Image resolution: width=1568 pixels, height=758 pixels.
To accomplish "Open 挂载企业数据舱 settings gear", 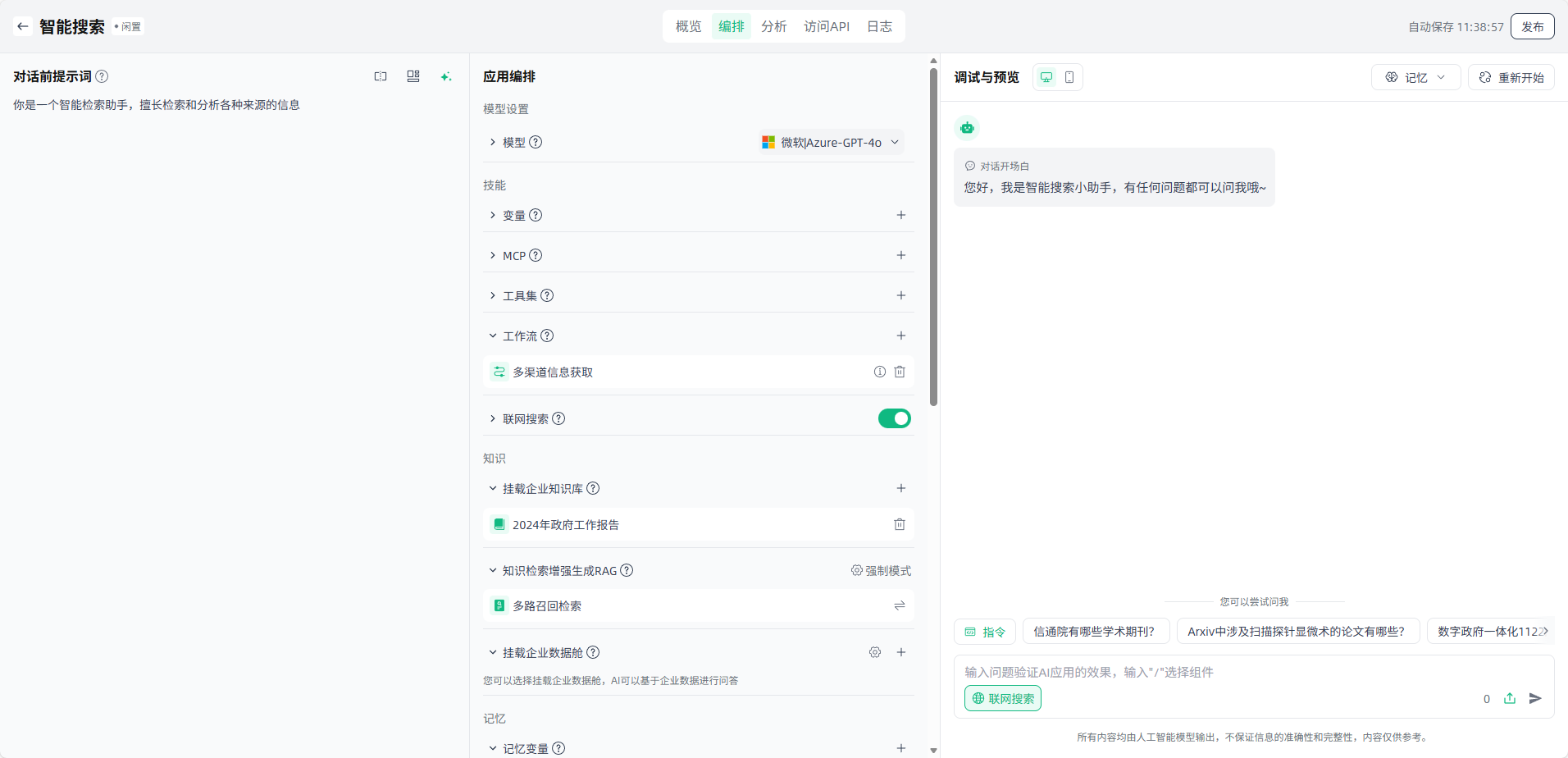I will 875,652.
